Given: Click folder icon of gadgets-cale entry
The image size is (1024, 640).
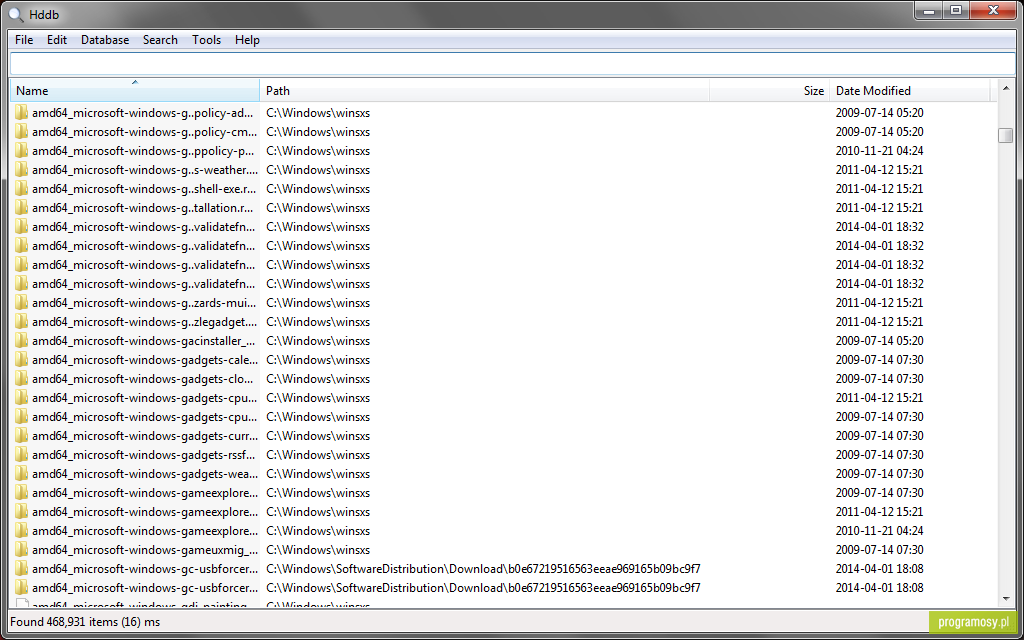Looking at the screenshot, I should tap(22, 360).
